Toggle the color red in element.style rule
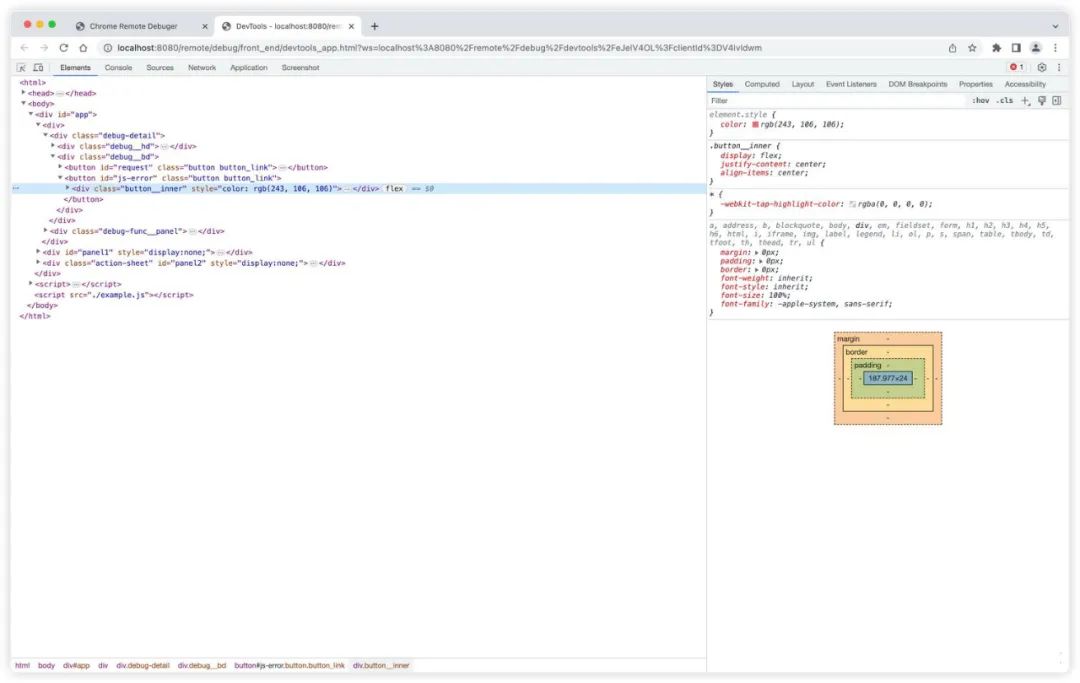The width and height of the screenshot is (1080, 683). [756, 123]
